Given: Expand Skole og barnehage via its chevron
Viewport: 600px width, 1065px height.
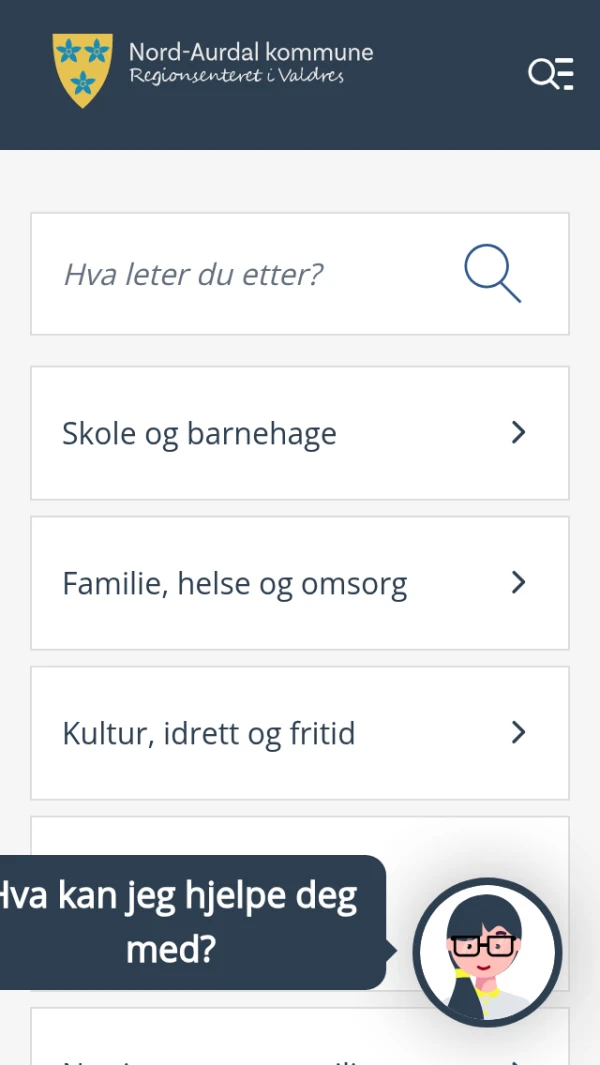Looking at the screenshot, I should click(x=518, y=432).
